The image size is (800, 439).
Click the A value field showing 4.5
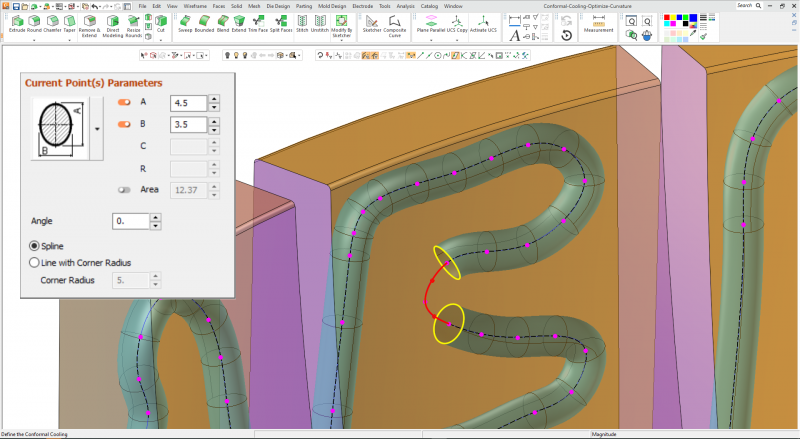pyautogui.click(x=188, y=103)
